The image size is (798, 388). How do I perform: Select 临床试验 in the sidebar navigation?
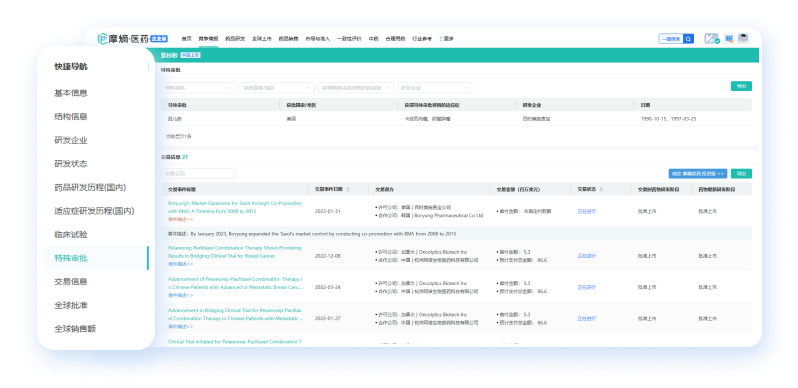pyautogui.click(x=71, y=235)
